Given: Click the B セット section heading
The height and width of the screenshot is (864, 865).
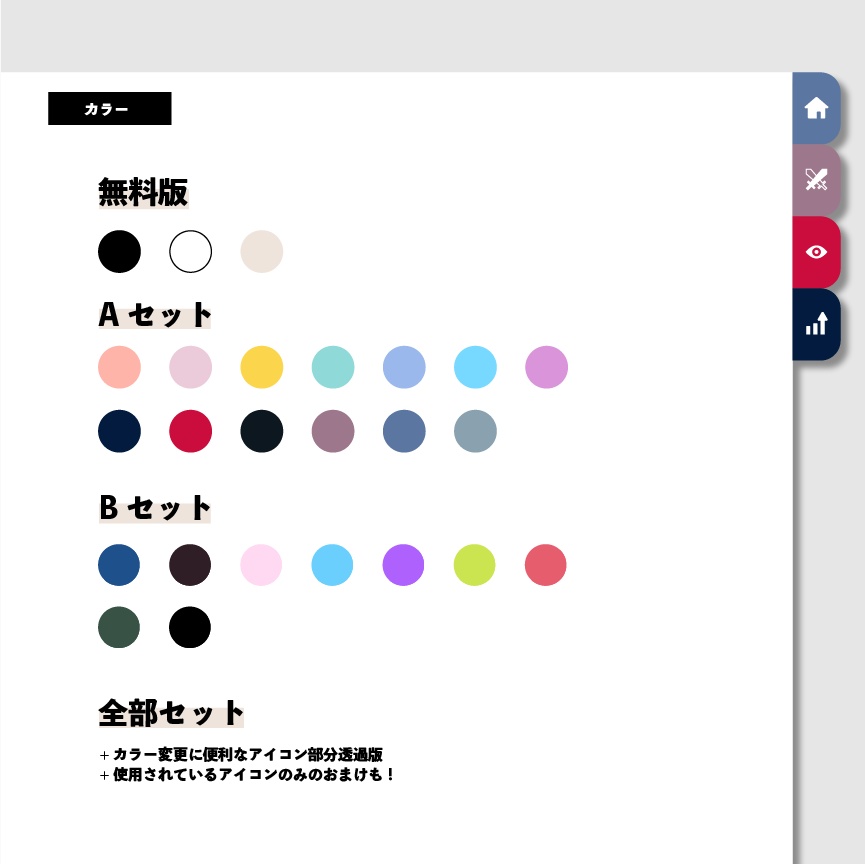Looking at the screenshot, I should click(x=153, y=508).
